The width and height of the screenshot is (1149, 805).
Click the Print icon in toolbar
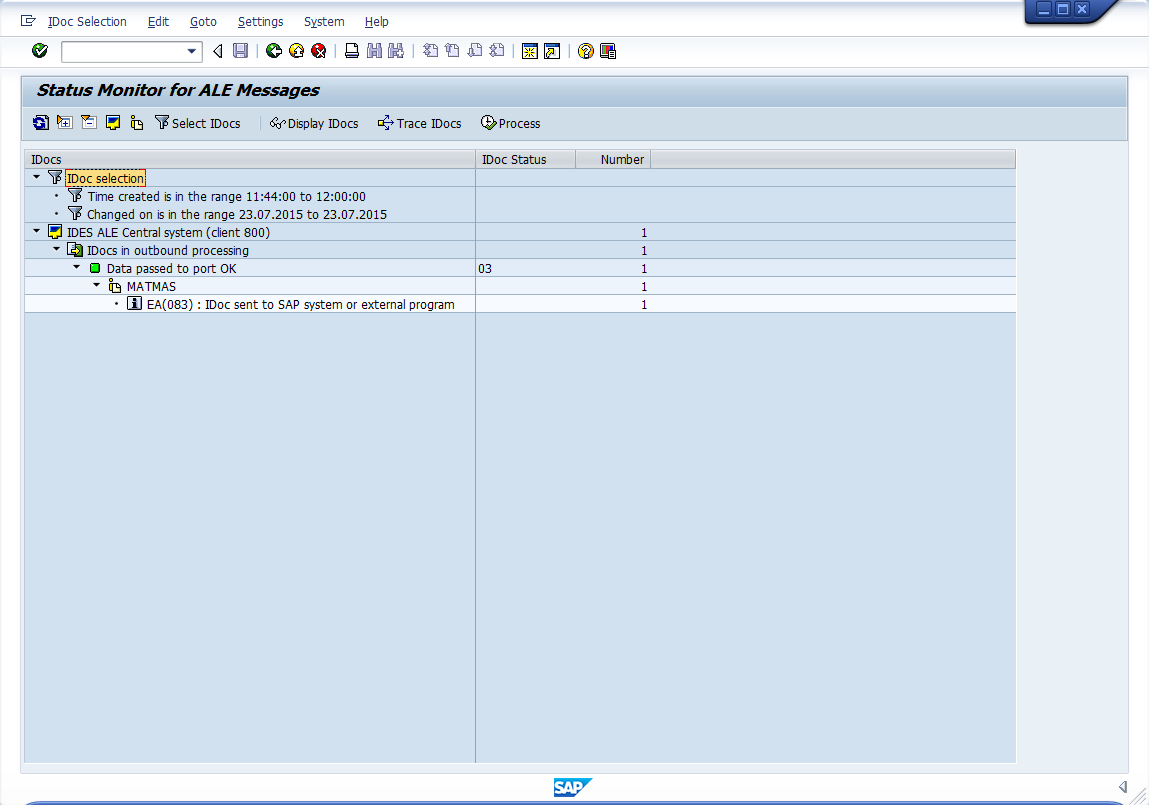click(x=352, y=51)
